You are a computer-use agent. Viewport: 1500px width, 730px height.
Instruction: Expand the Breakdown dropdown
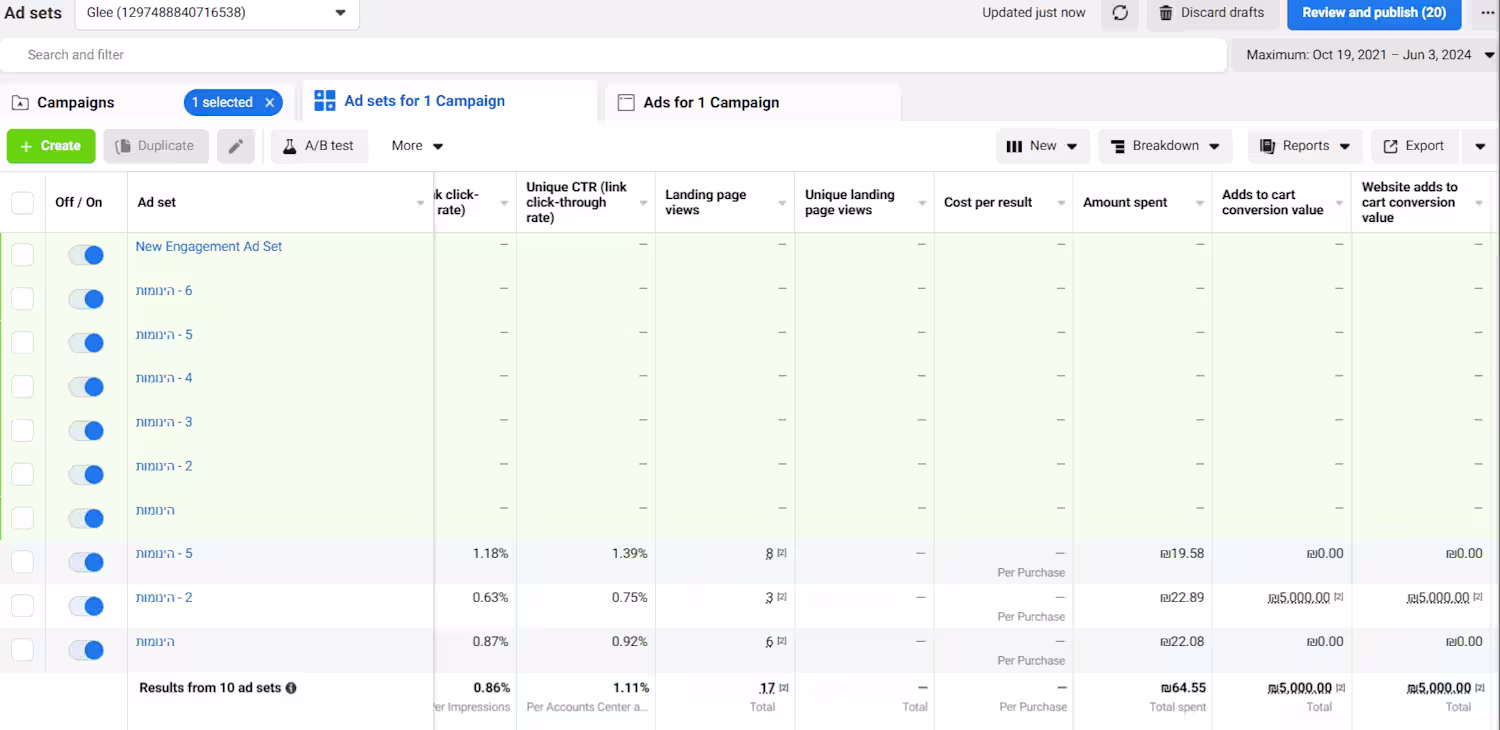1166,146
